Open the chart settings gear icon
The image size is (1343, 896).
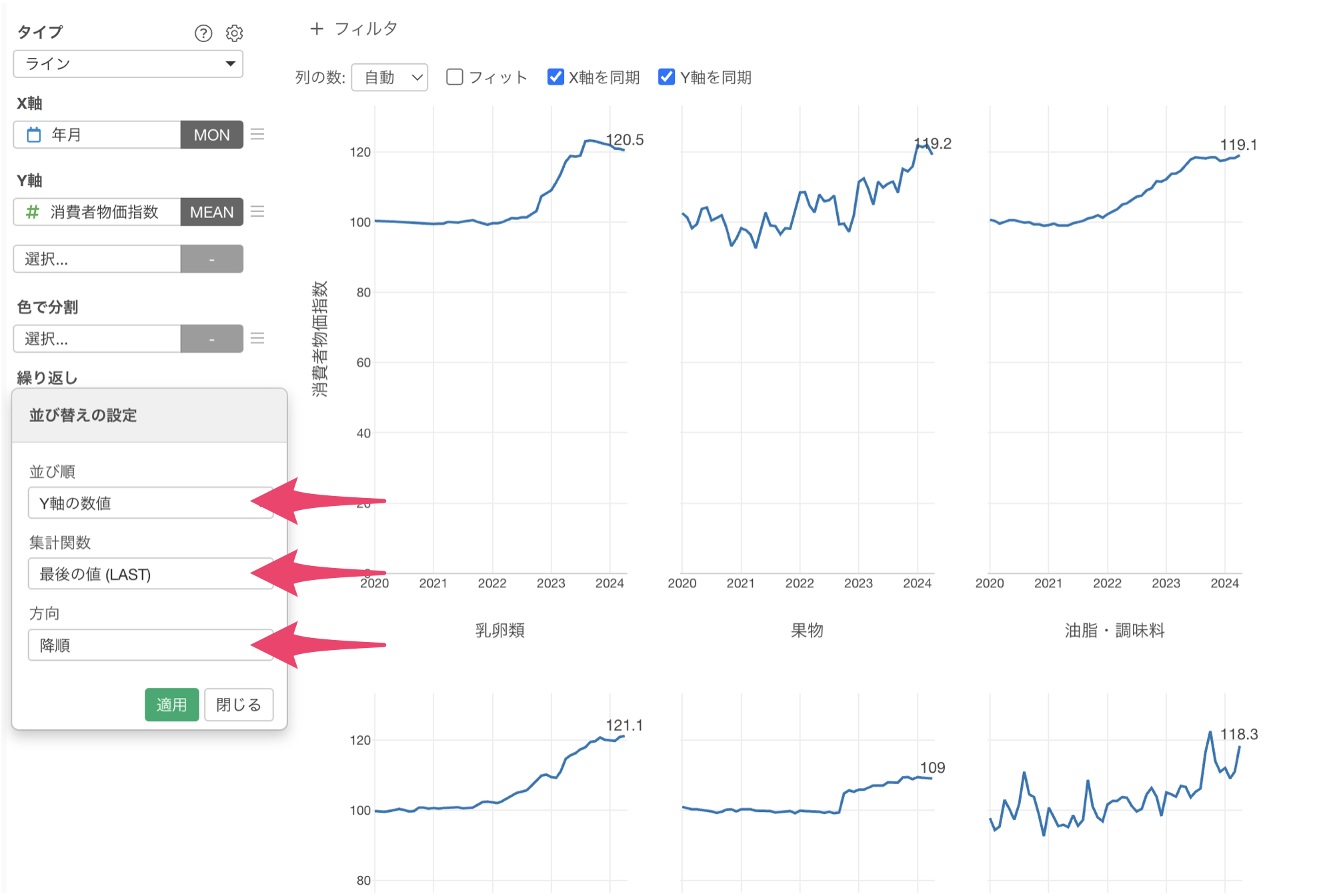point(234,33)
